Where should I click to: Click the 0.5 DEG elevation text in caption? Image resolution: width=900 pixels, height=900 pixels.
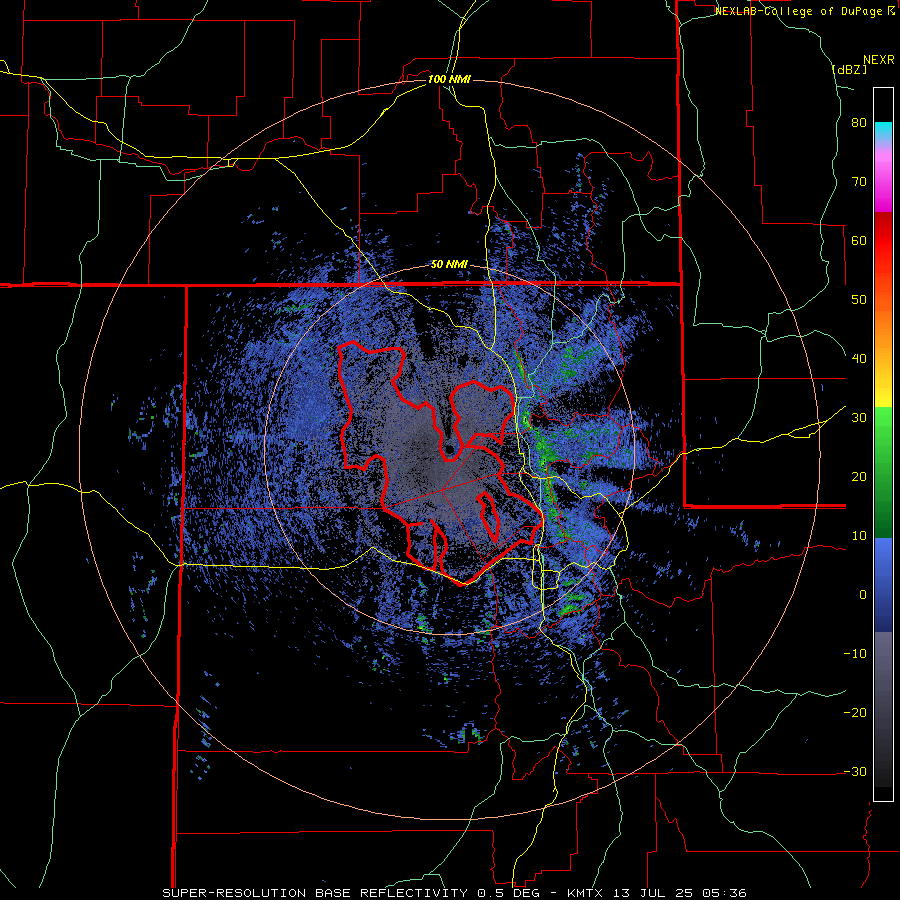coord(511,893)
